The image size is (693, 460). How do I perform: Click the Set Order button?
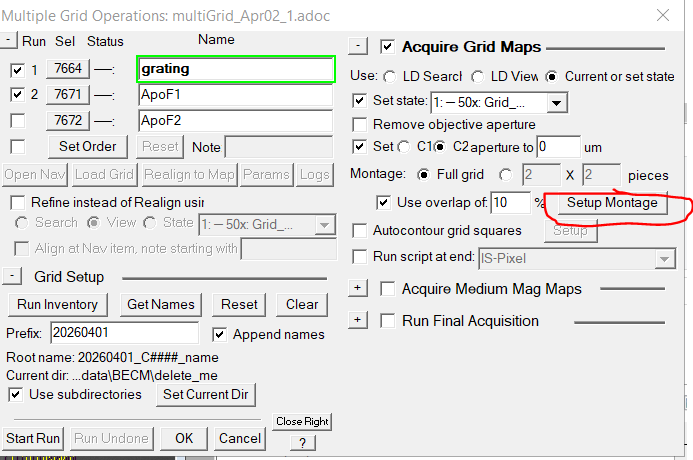[88, 147]
